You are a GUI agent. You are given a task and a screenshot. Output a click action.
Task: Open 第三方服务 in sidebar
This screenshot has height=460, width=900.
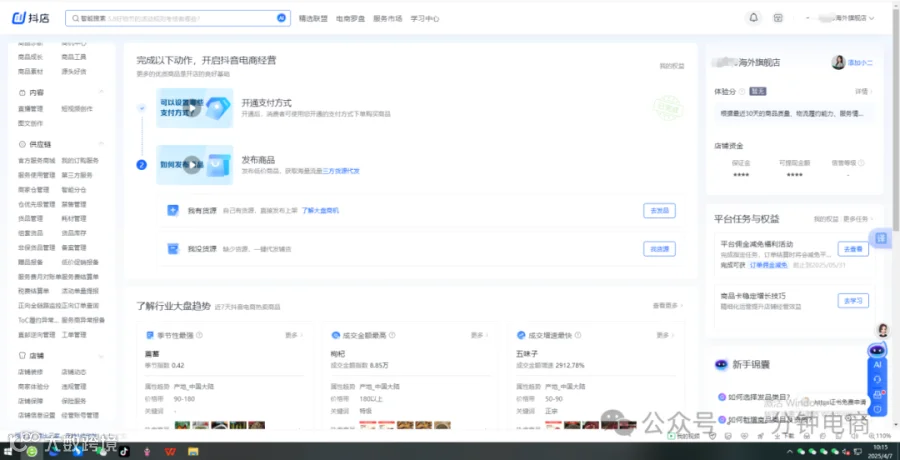click(x=77, y=175)
